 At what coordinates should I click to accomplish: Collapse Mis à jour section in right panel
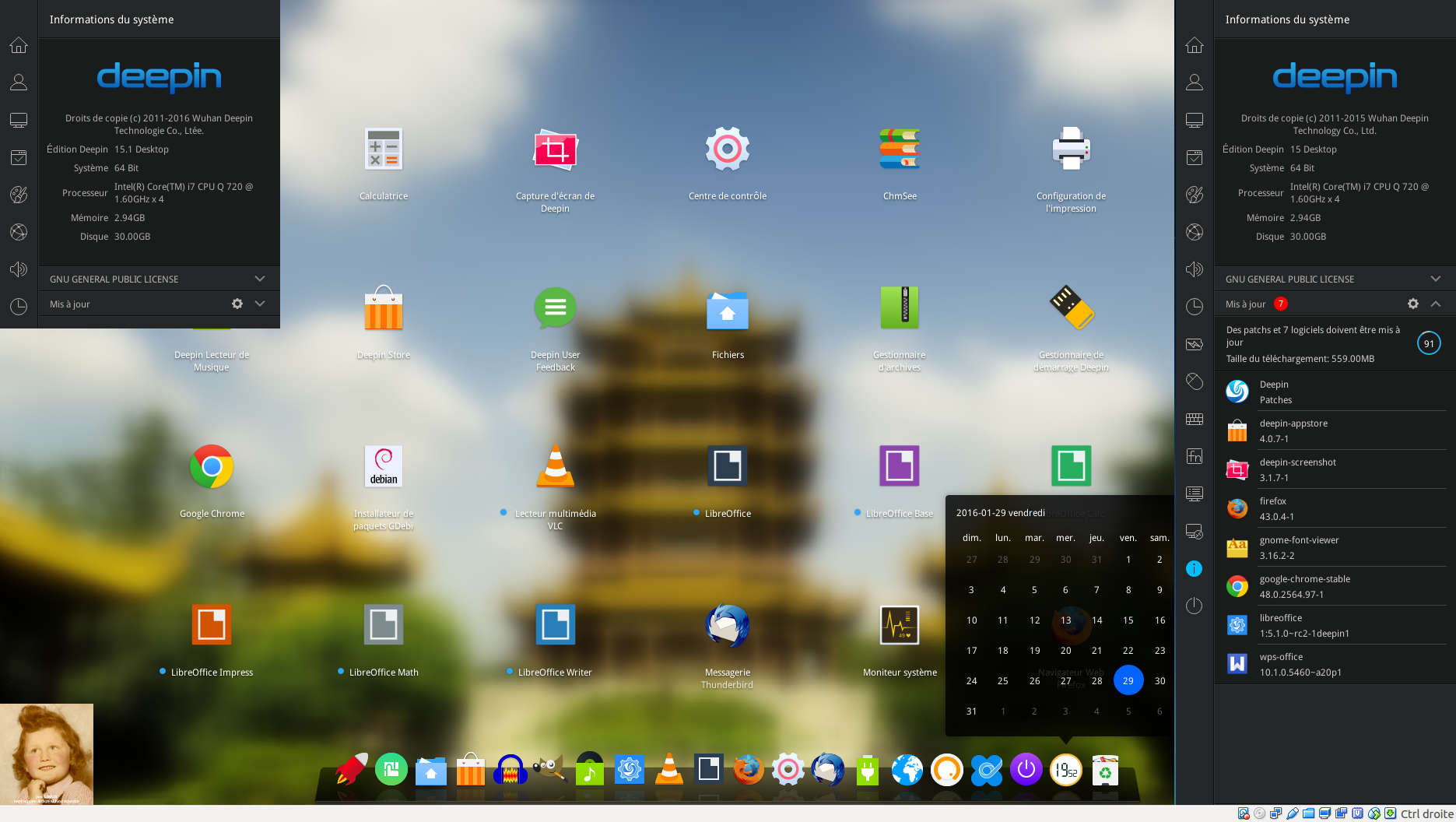[x=1436, y=304]
